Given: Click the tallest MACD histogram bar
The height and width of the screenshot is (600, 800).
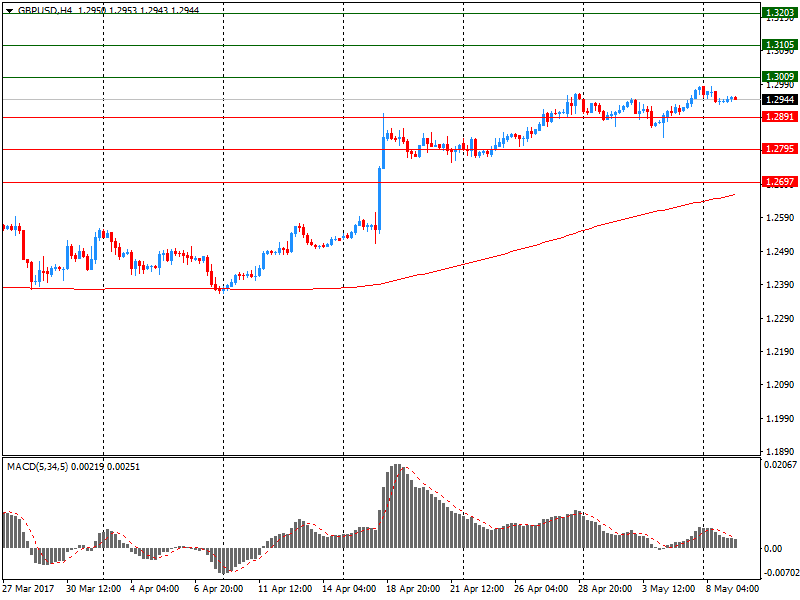Looking at the screenshot, I should 396,506.
